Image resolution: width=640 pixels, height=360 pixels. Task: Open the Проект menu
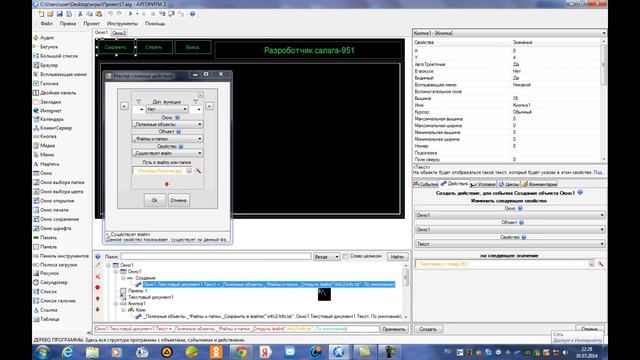click(91, 24)
